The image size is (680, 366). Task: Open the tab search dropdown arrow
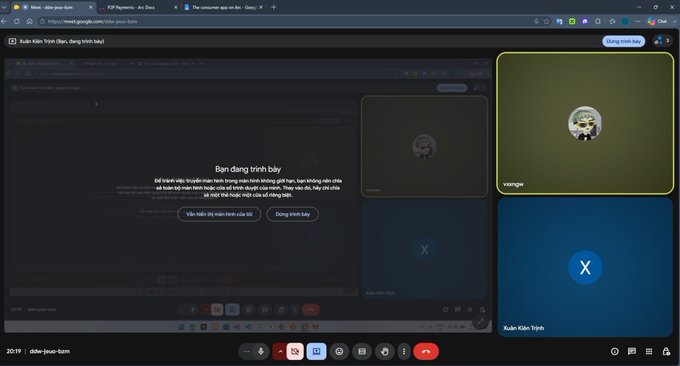coord(4,7)
